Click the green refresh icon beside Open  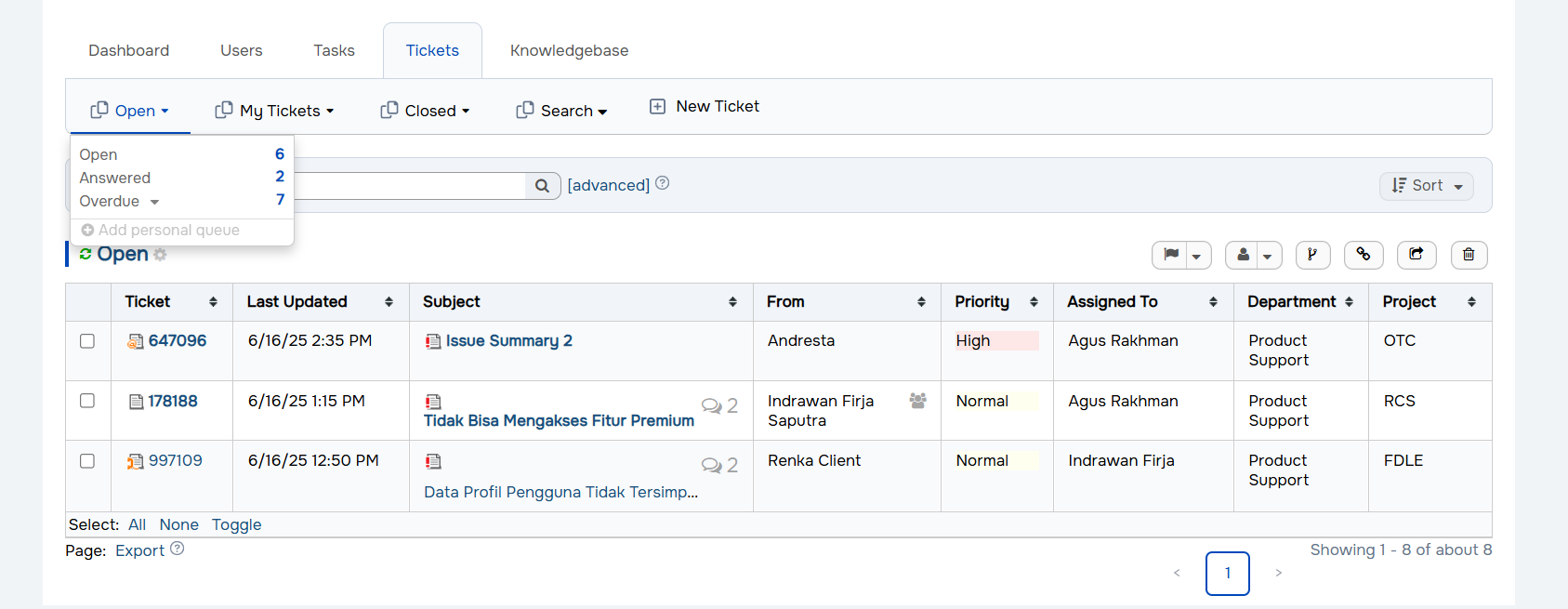pyautogui.click(x=86, y=255)
